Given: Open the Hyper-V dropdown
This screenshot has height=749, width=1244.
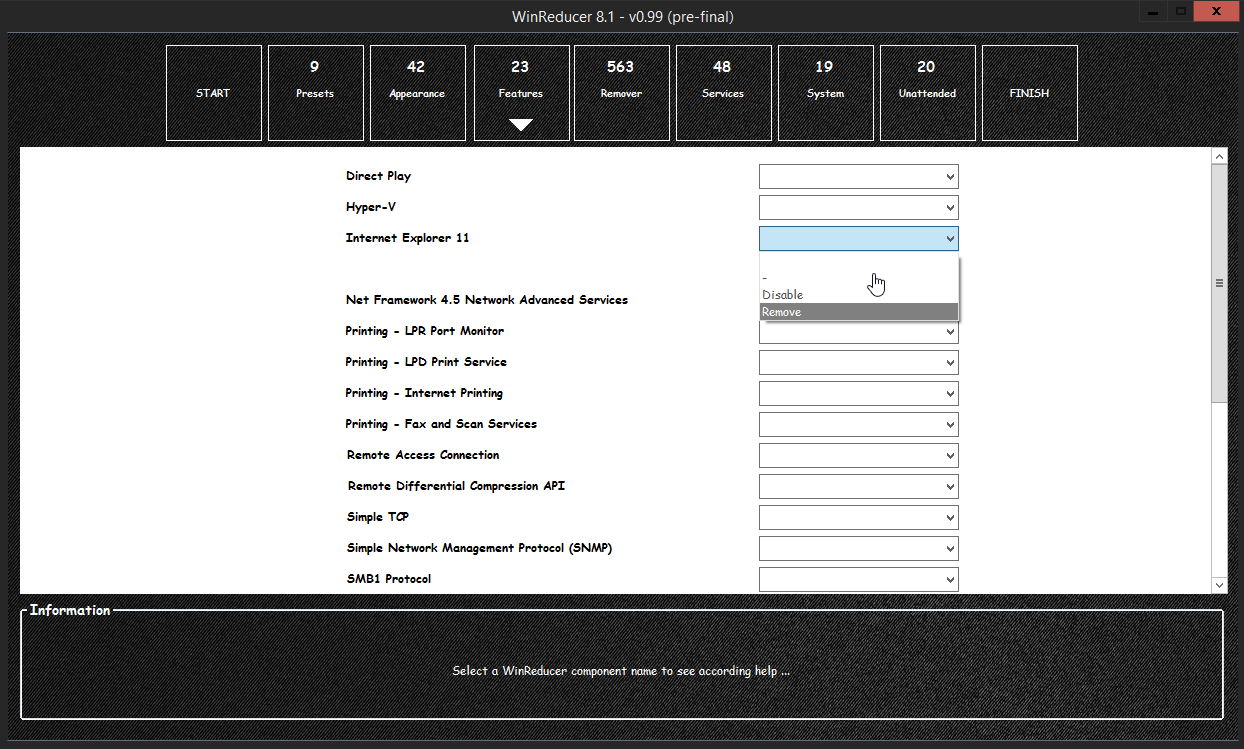Looking at the screenshot, I should coord(858,208).
